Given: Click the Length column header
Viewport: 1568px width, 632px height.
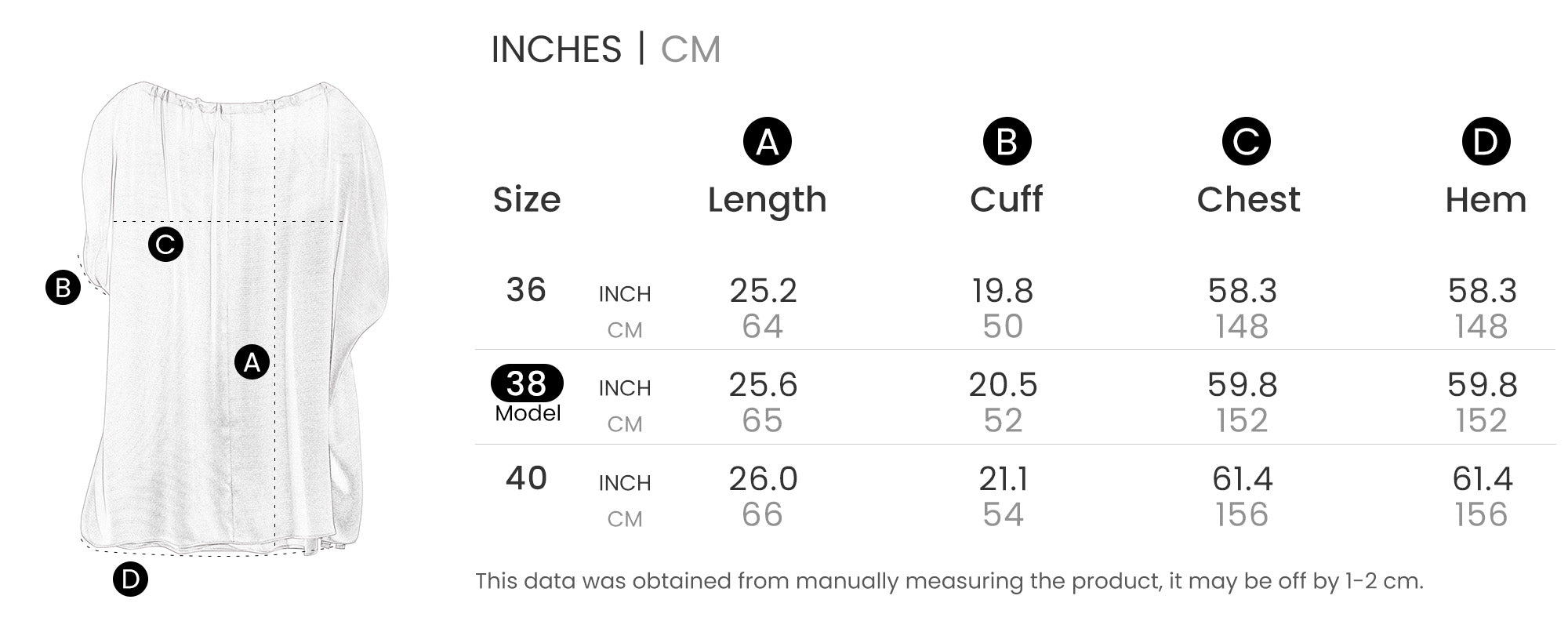Looking at the screenshot, I should coord(767,200).
